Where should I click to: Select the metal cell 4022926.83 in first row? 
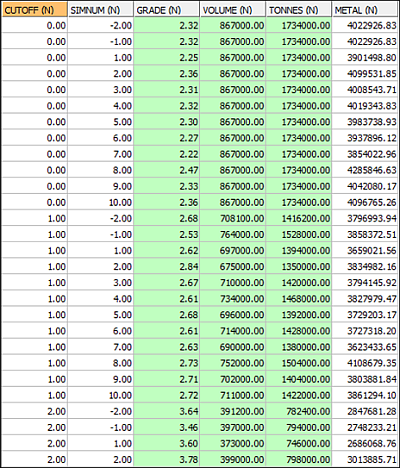coord(366,26)
